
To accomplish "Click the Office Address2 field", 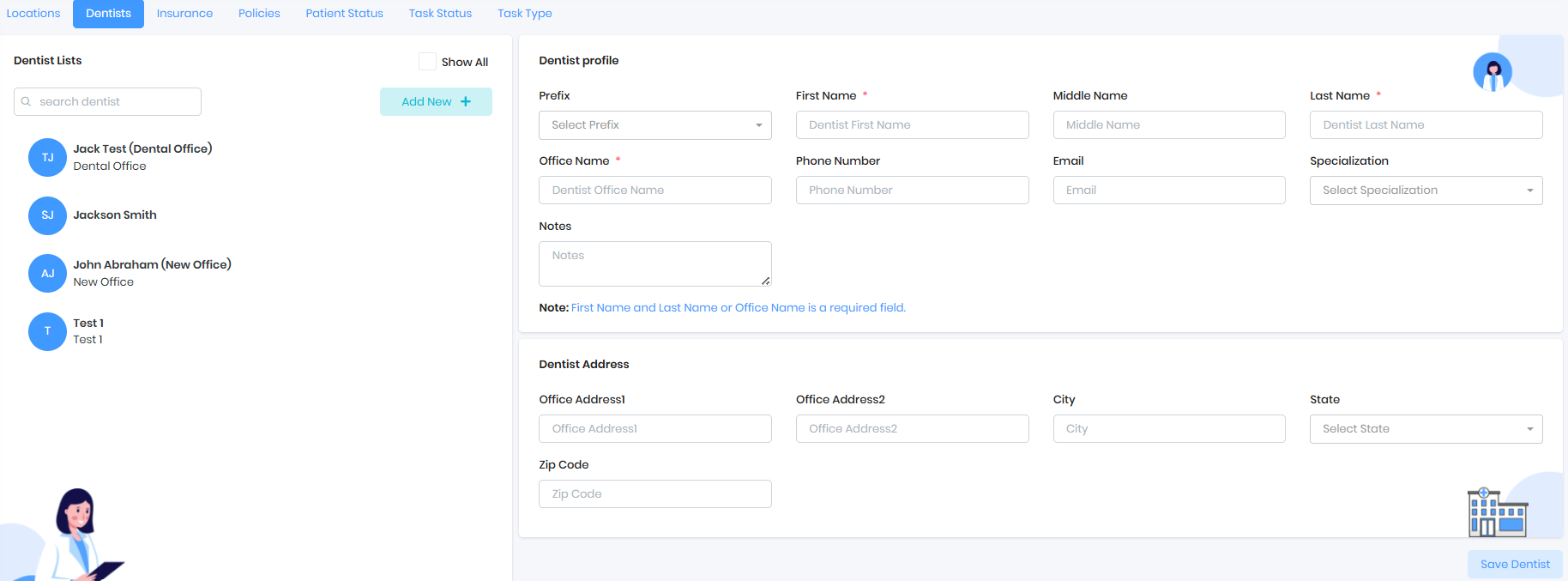I will 912,429.
